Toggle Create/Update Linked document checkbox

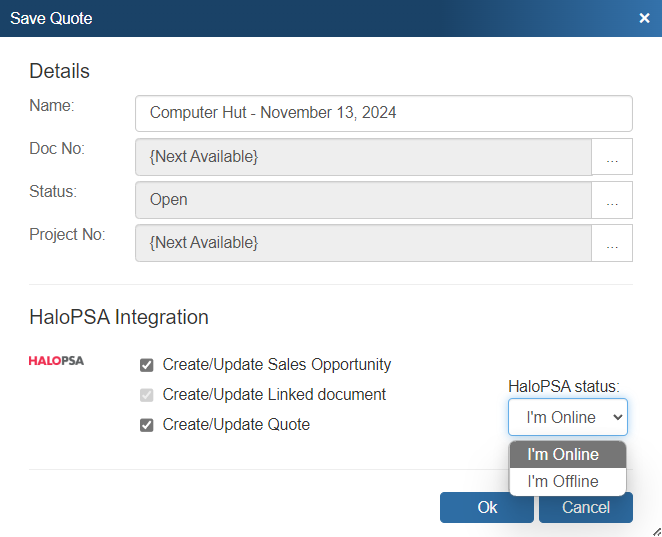point(147,395)
